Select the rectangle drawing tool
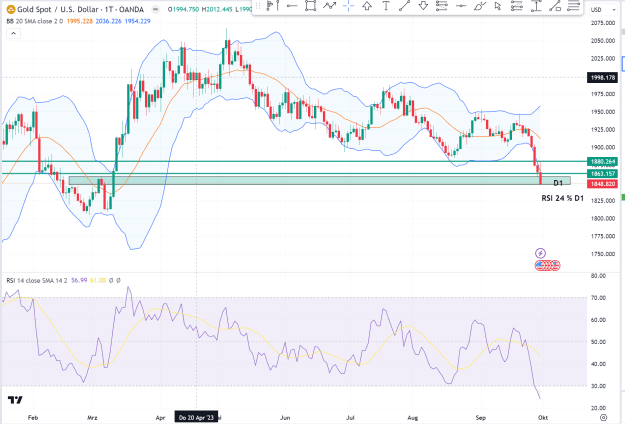The height and width of the screenshot is (424, 625). (x=311, y=6)
